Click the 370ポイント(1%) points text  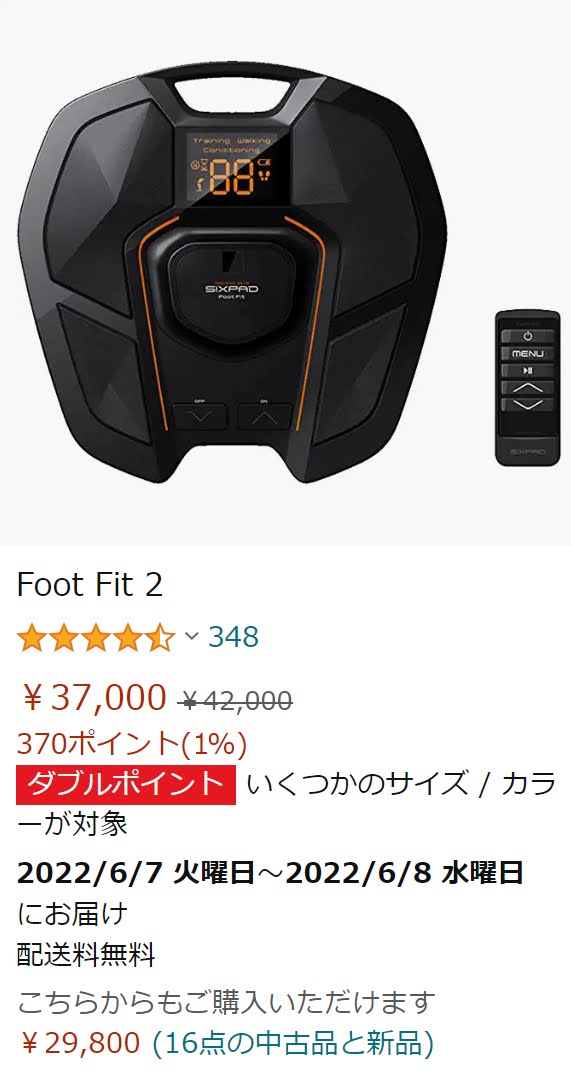point(132,744)
